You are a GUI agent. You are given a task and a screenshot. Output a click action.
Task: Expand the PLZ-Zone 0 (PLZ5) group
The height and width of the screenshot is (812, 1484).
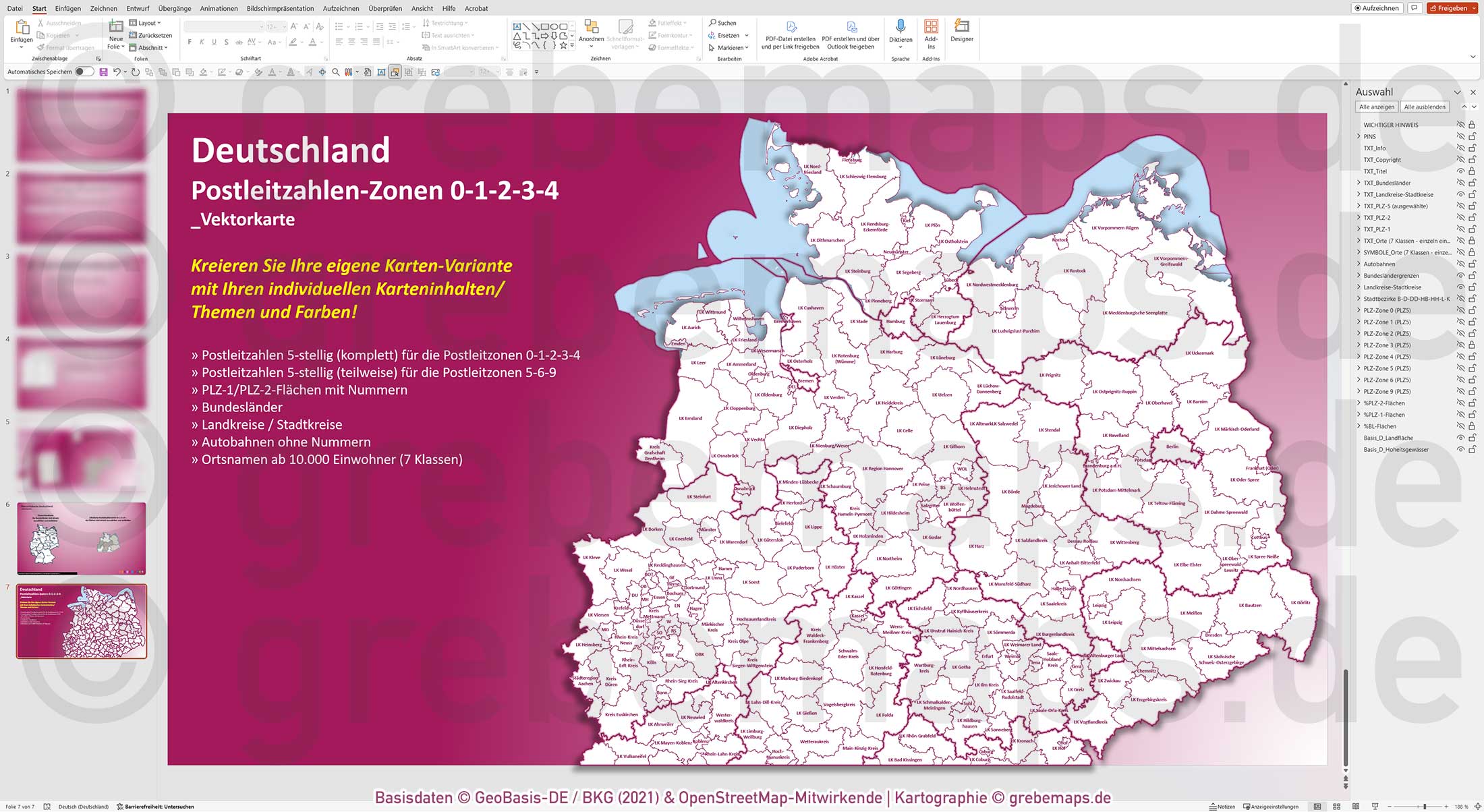coord(1357,310)
